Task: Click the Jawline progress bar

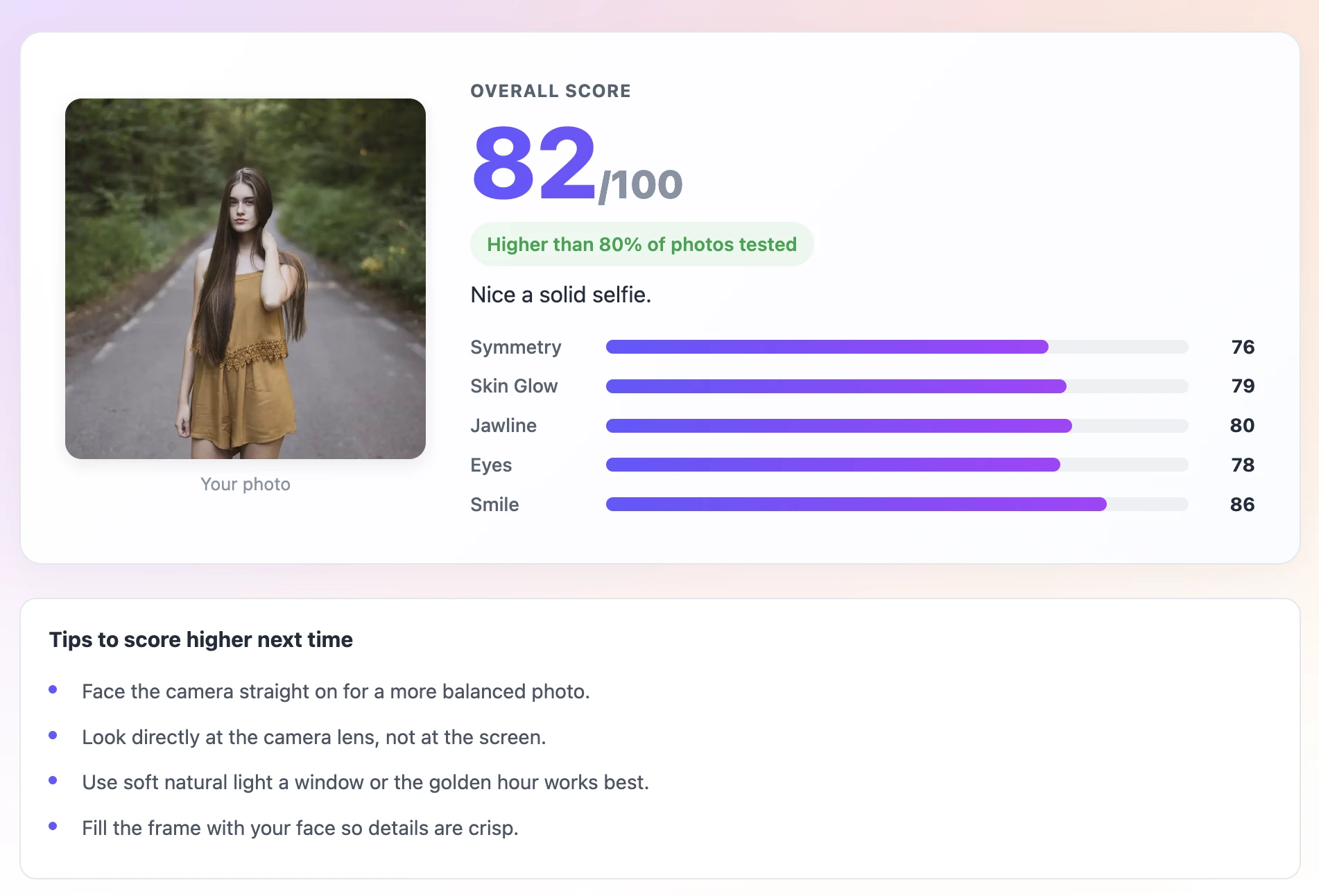Action: [x=897, y=426]
